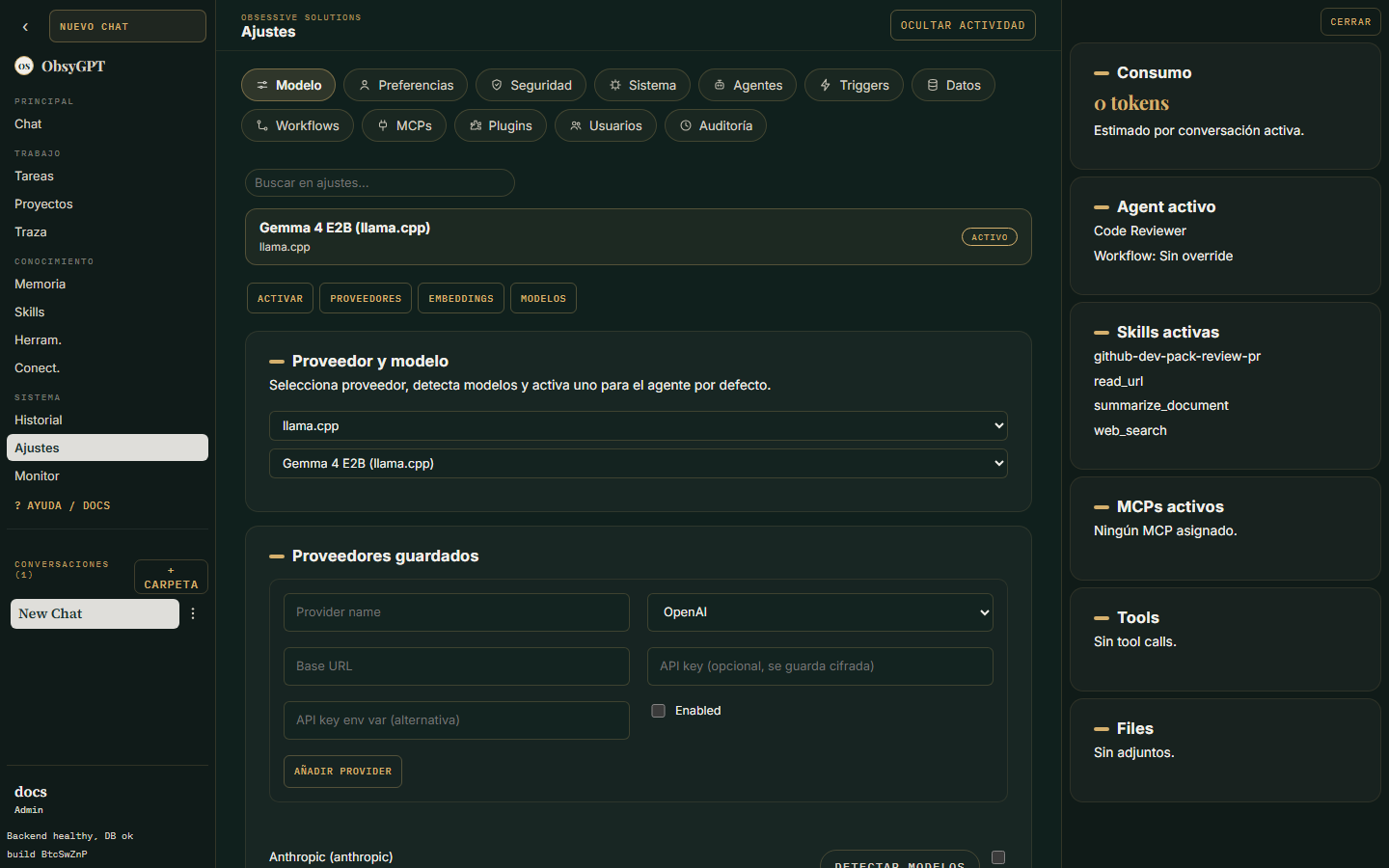Click the Cerrar button
The height and width of the screenshot is (868, 1389).
pyautogui.click(x=1350, y=21)
